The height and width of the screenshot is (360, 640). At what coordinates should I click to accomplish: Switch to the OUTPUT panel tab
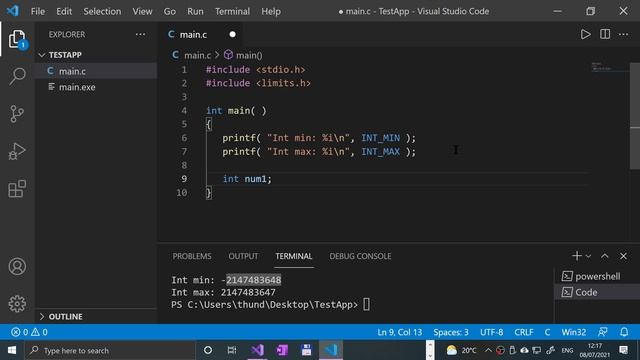coord(243,256)
